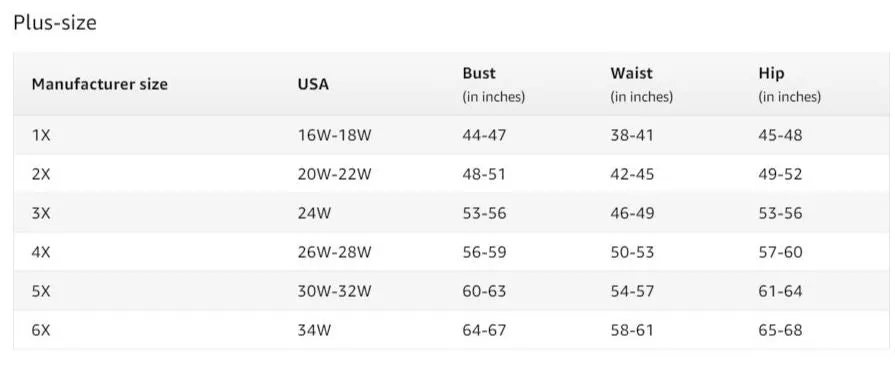Screen dimensions: 895x381
Task: Click the 26W-28W USA size cell
Action: (x=334, y=252)
